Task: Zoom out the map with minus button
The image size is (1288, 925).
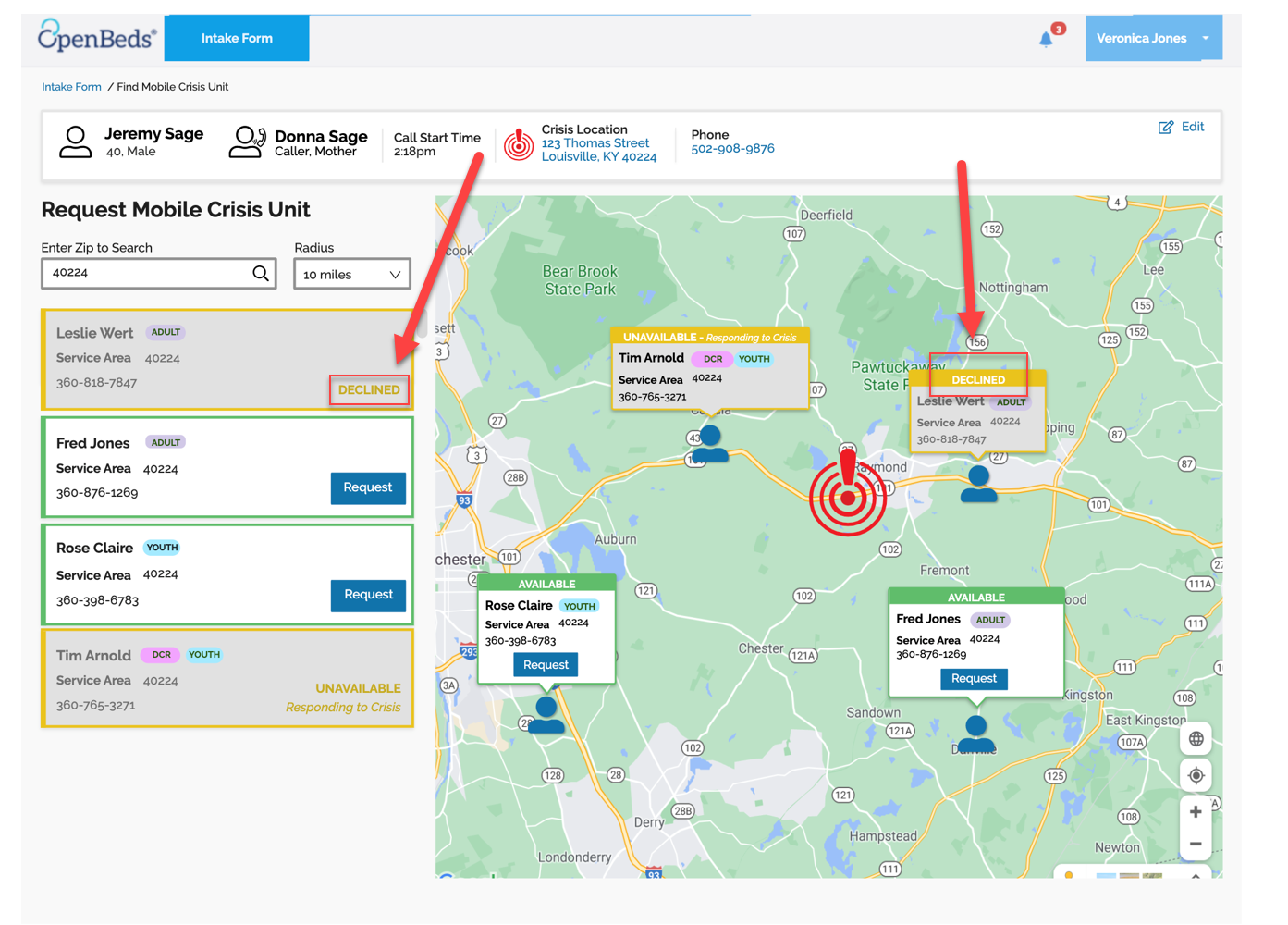Action: [1196, 844]
